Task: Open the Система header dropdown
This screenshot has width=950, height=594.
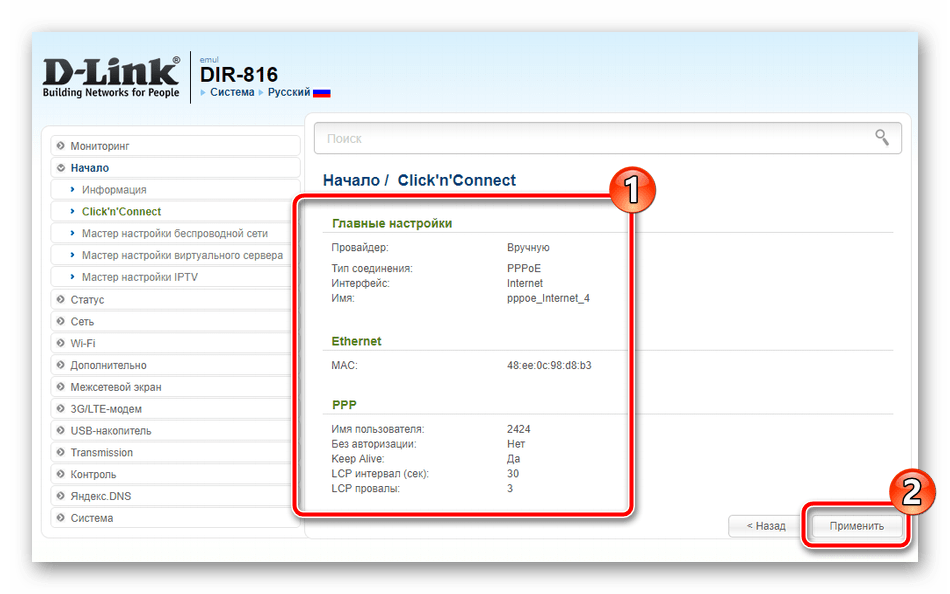Action: [x=232, y=92]
